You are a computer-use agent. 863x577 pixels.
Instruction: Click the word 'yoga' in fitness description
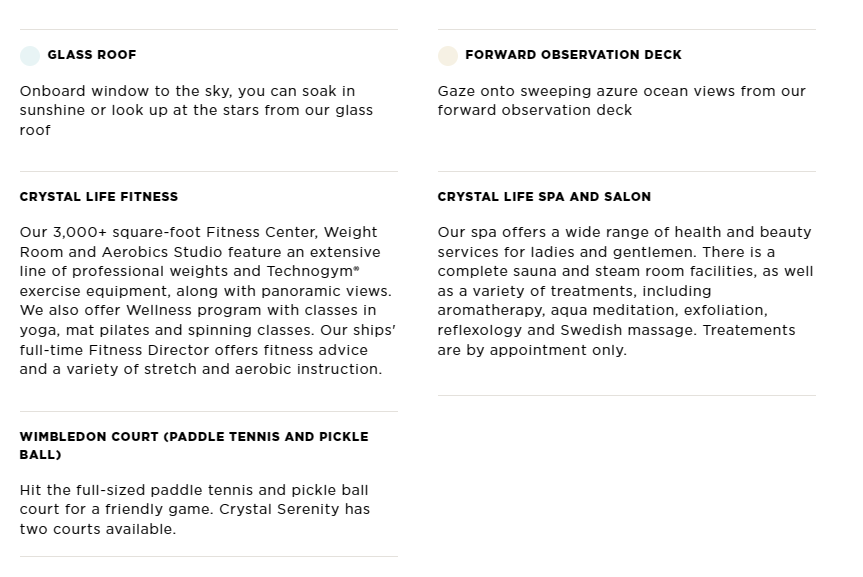[38, 330]
